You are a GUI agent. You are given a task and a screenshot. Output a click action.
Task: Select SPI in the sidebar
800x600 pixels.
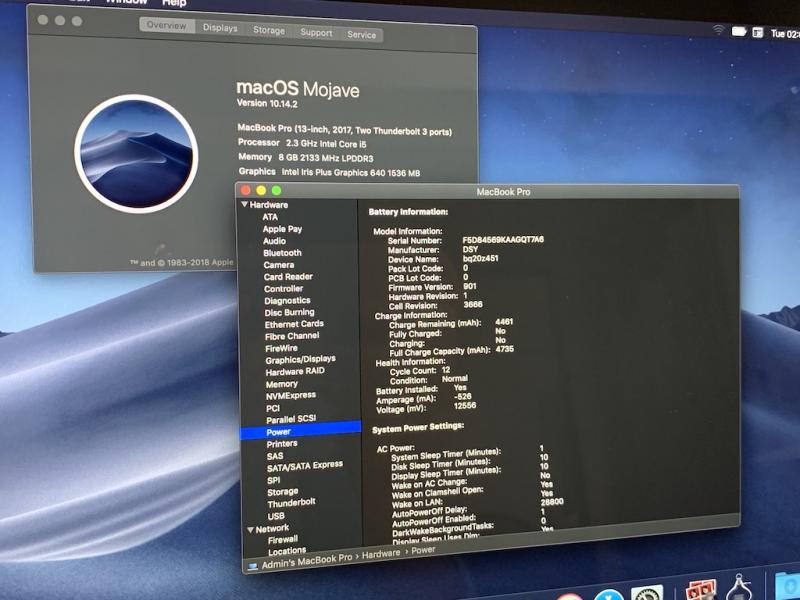273,480
